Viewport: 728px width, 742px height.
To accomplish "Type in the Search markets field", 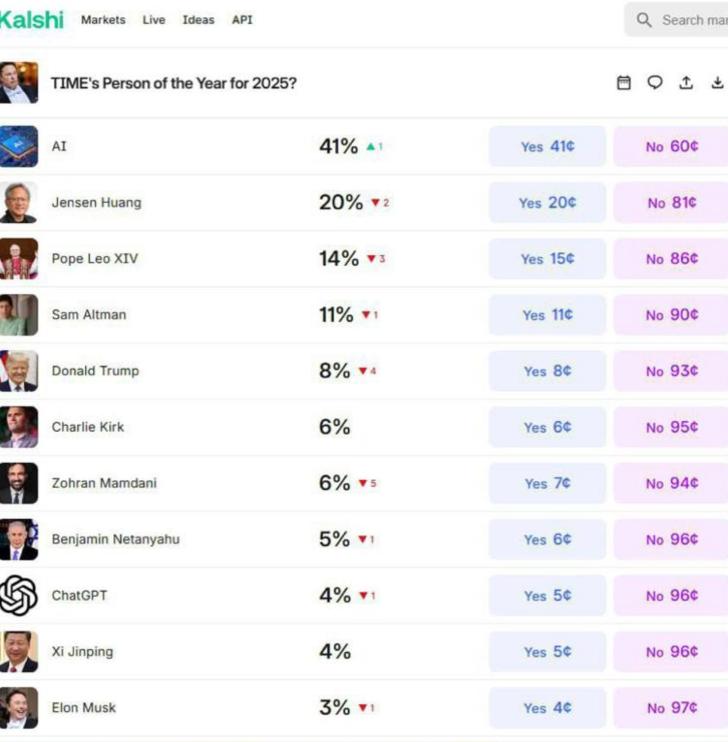I will click(x=690, y=20).
